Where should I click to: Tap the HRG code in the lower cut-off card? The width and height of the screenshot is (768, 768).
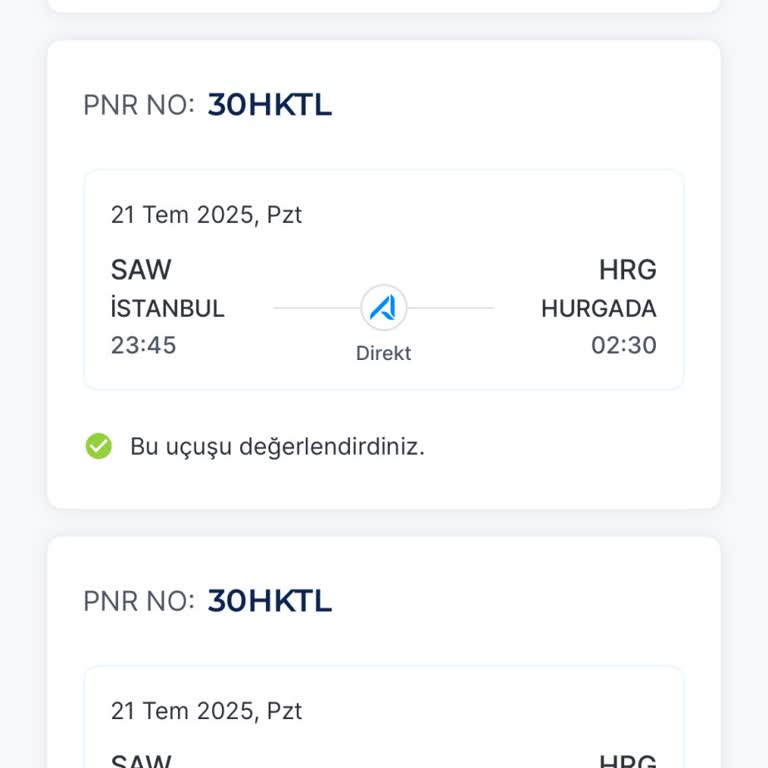point(627,761)
